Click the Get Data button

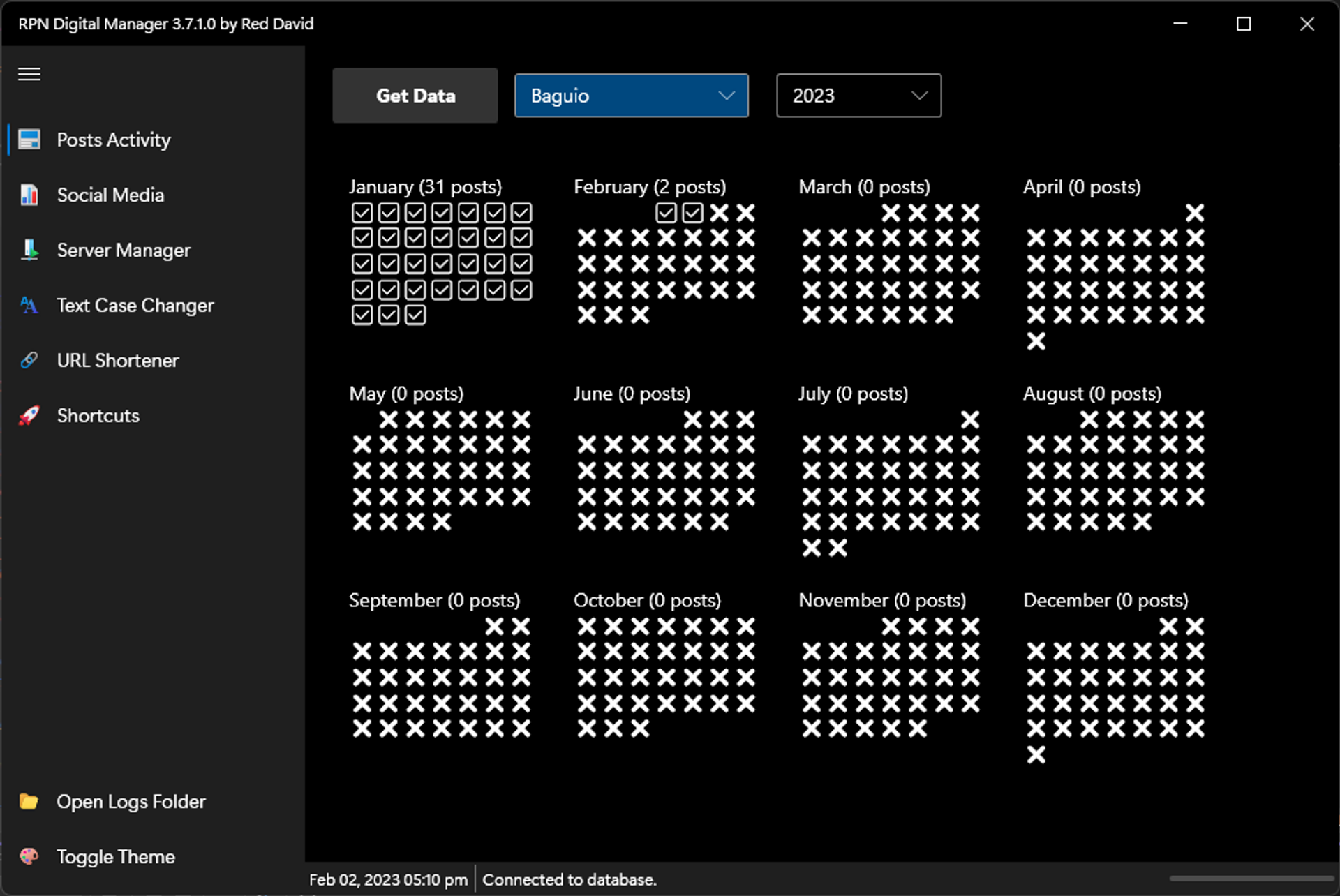[415, 96]
